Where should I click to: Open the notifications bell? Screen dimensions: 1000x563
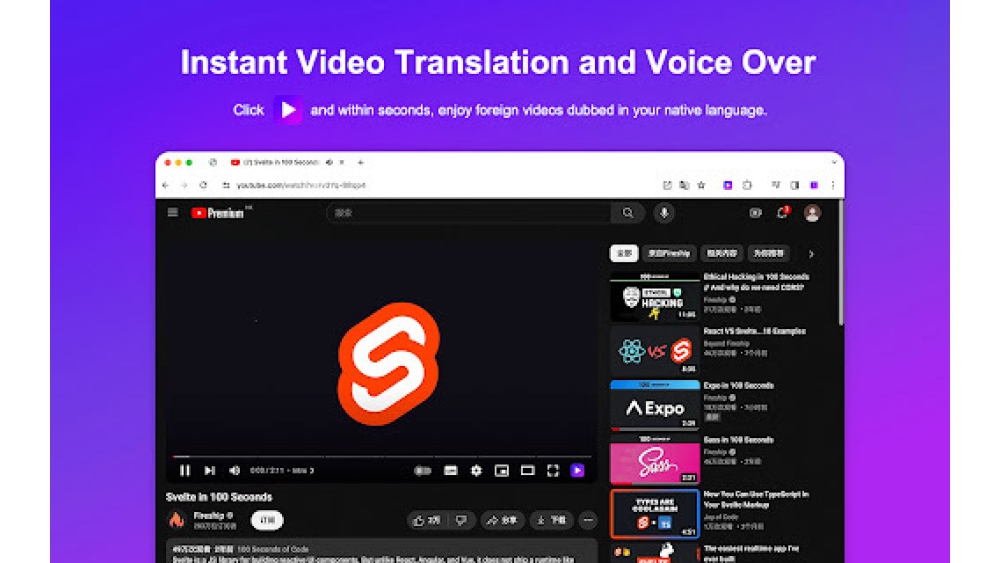tap(783, 213)
